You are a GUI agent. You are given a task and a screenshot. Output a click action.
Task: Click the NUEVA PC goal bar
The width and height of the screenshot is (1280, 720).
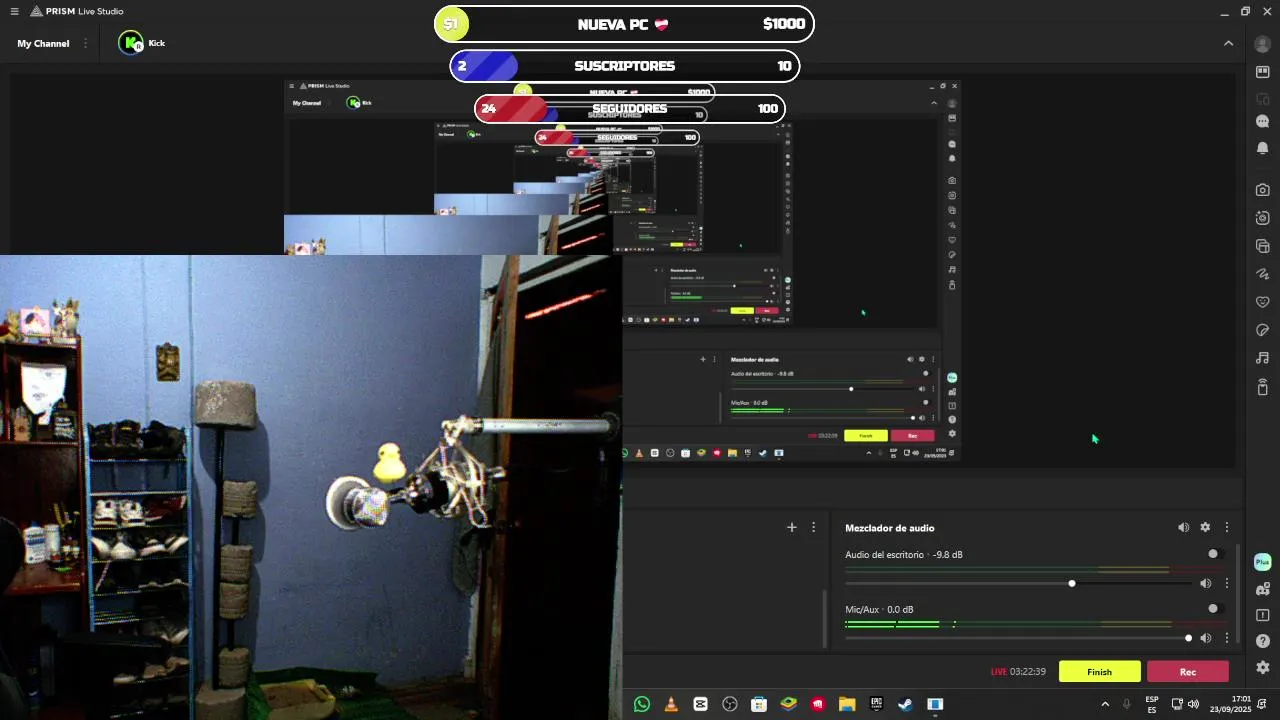pyautogui.click(x=624, y=24)
